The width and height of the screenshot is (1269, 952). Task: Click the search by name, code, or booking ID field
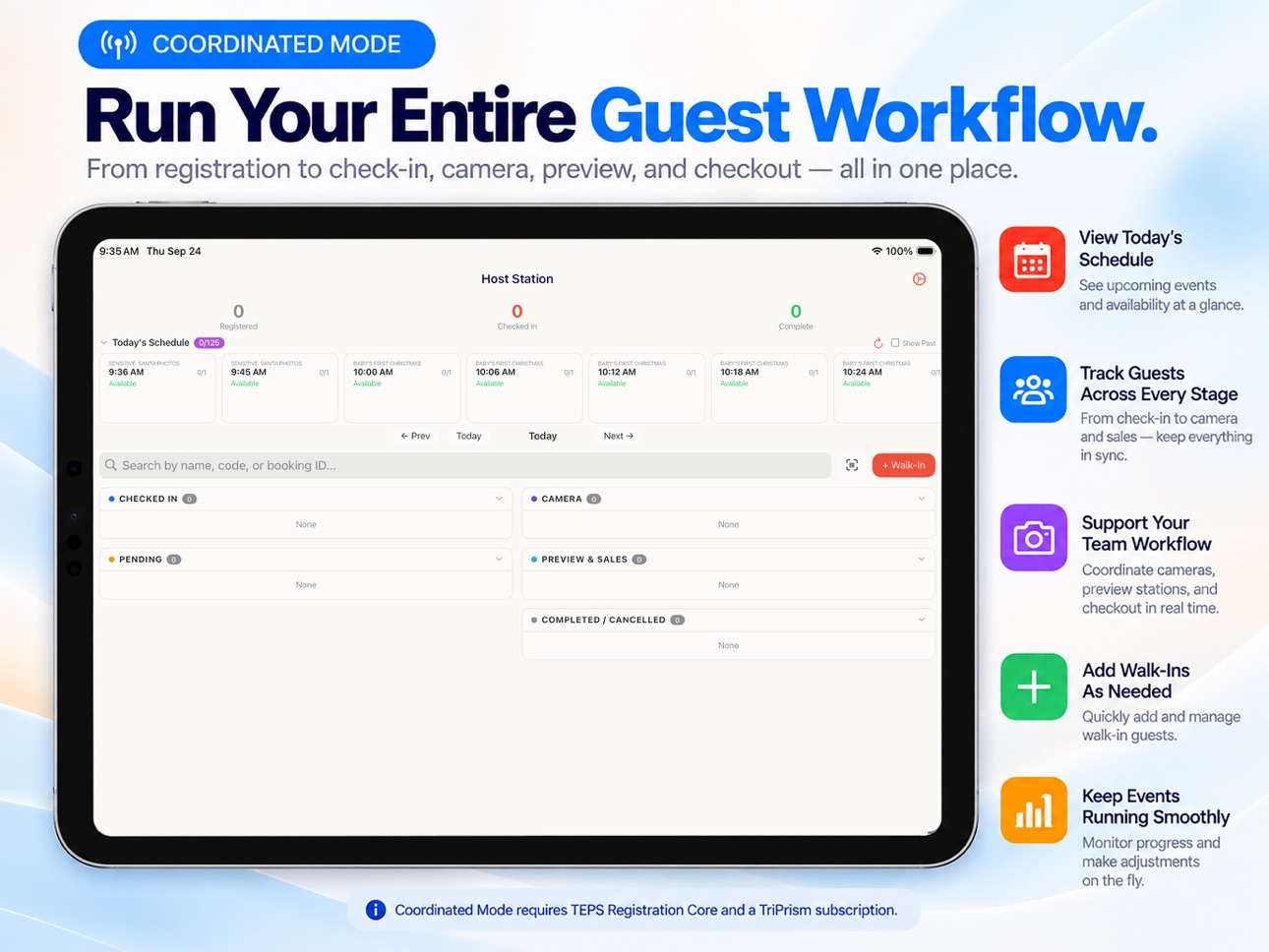[x=465, y=465]
